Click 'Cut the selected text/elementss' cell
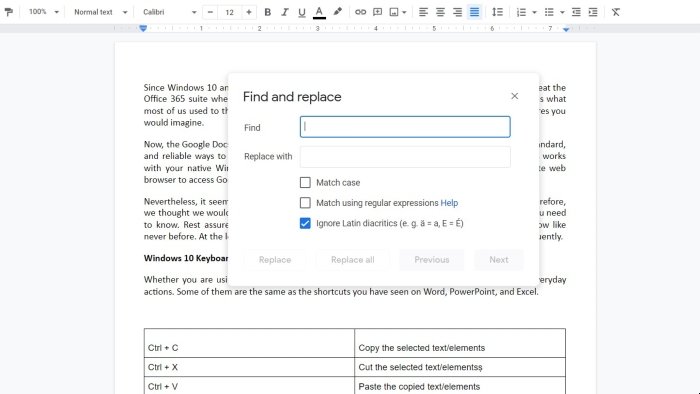Screen dimensions: 700x394 pos(460,367)
